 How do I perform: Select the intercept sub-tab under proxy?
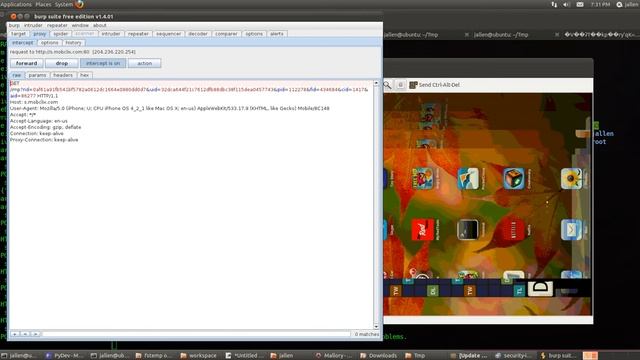22,42
